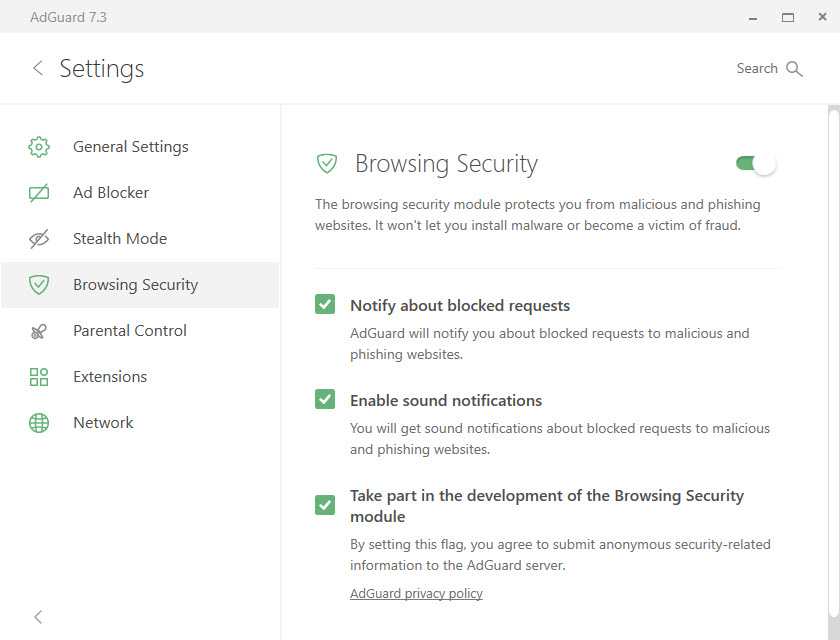Viewport: 840px width, 640px height.
Task: Maximize the AdGuard window
Action: (x=788, y=18)
